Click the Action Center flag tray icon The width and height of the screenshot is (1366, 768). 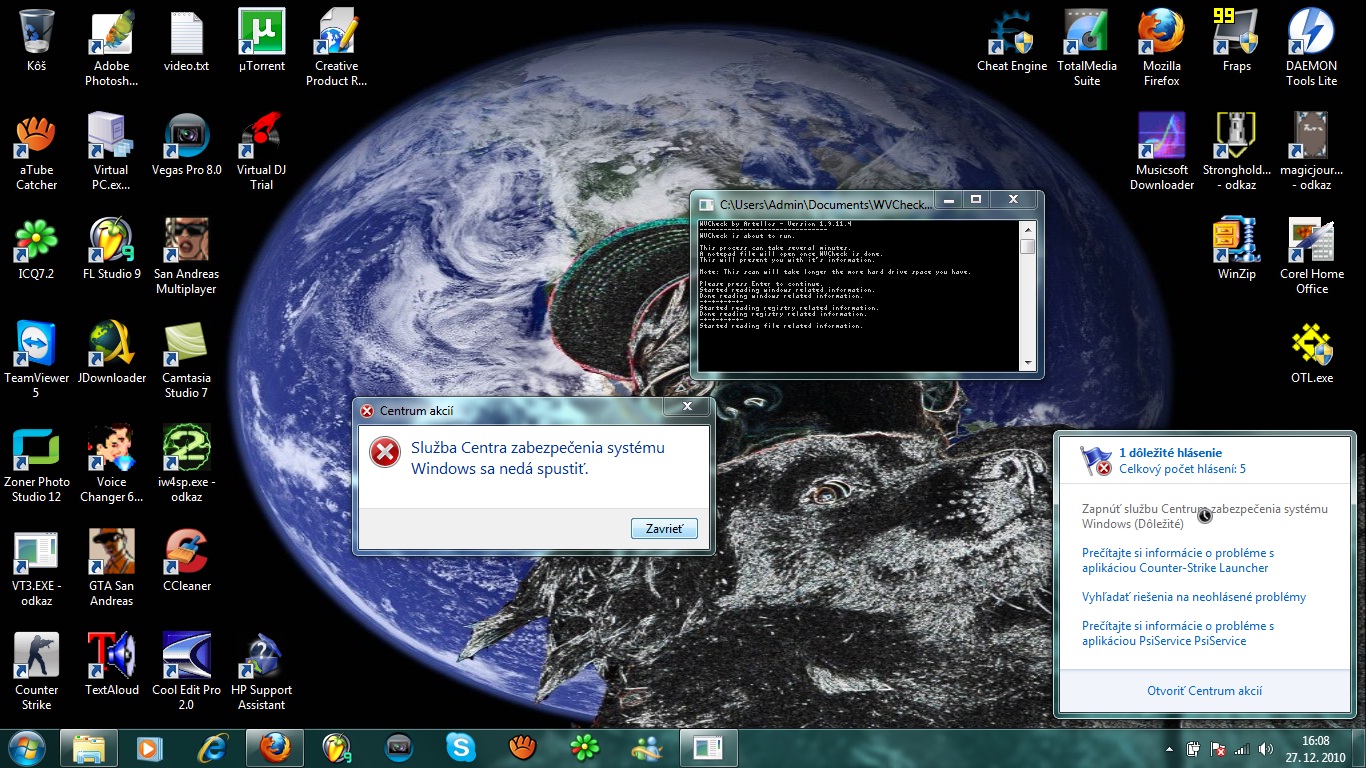click(1218, 749)
